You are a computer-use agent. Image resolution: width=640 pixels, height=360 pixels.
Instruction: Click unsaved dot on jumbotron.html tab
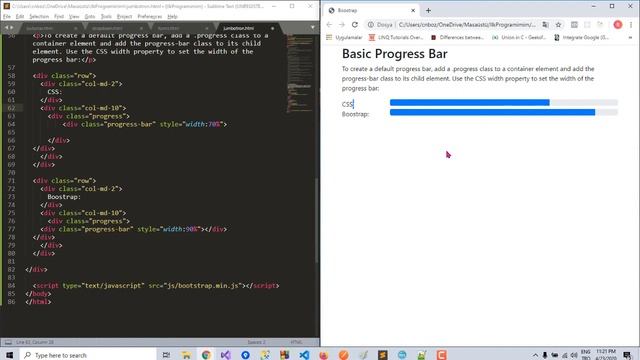tap(272, 28)
